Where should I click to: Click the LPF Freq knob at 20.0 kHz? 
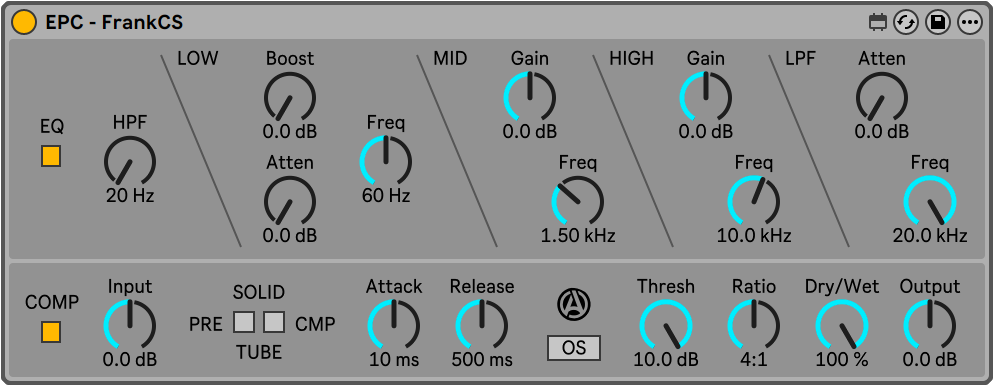[x=930, y=202]
